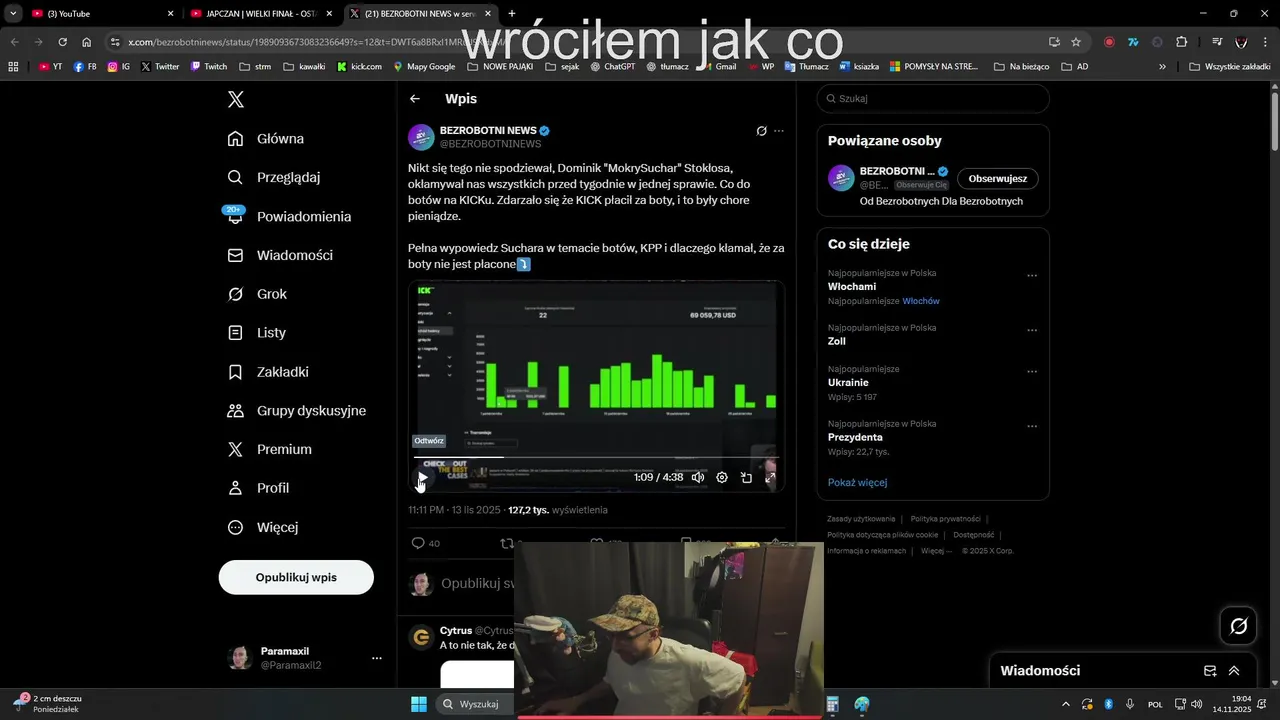
Task: Open the post's three-dot options menu
Action: (x=779, y=131)
